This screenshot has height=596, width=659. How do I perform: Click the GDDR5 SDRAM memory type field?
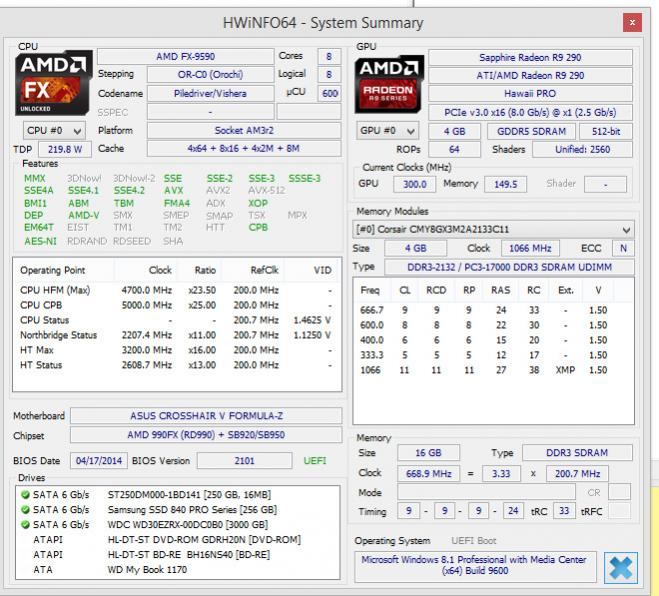(531, 131)
